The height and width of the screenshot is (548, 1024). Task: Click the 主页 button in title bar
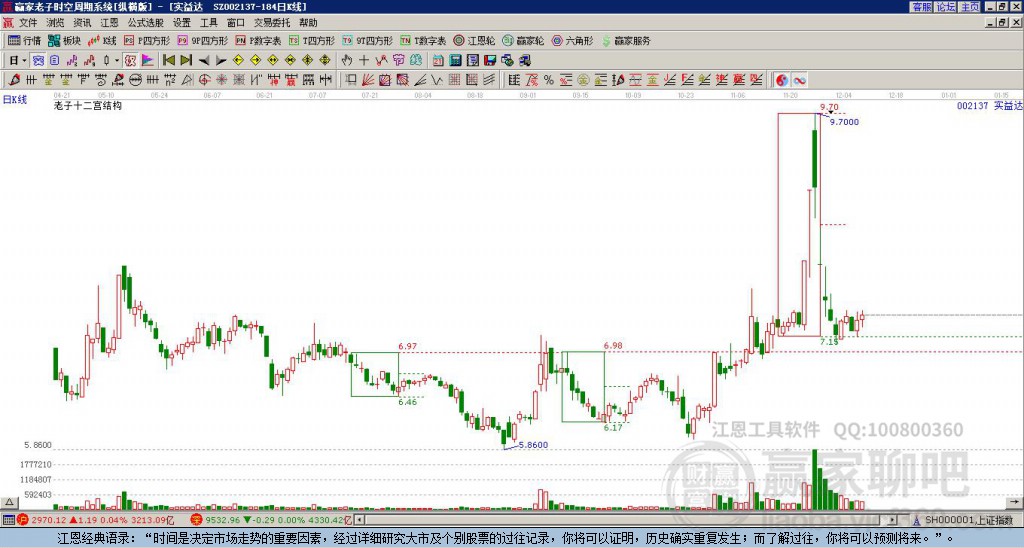969,7
